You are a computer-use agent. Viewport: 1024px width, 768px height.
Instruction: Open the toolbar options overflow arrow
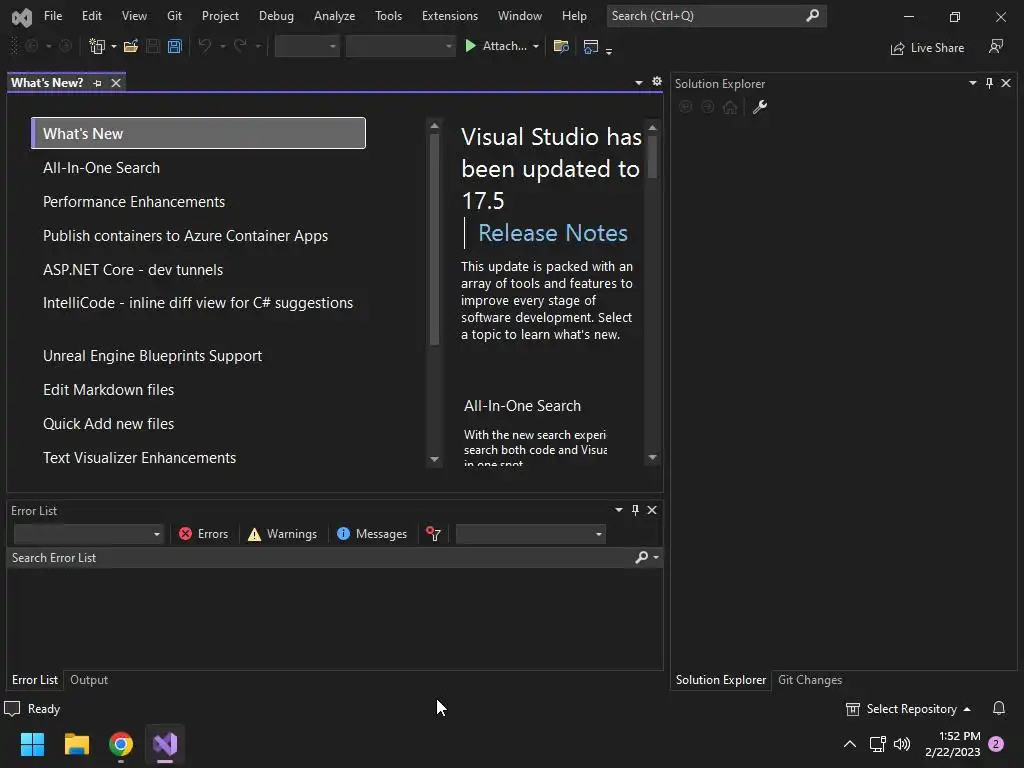coord(609,50)
